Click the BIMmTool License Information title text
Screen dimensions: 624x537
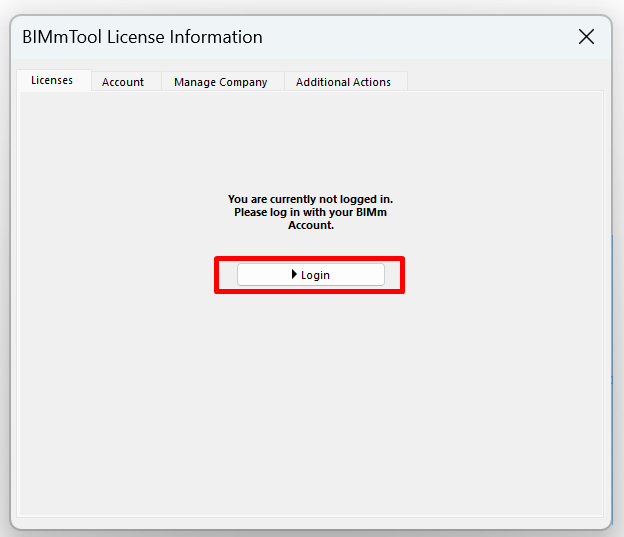pos(142,37)
